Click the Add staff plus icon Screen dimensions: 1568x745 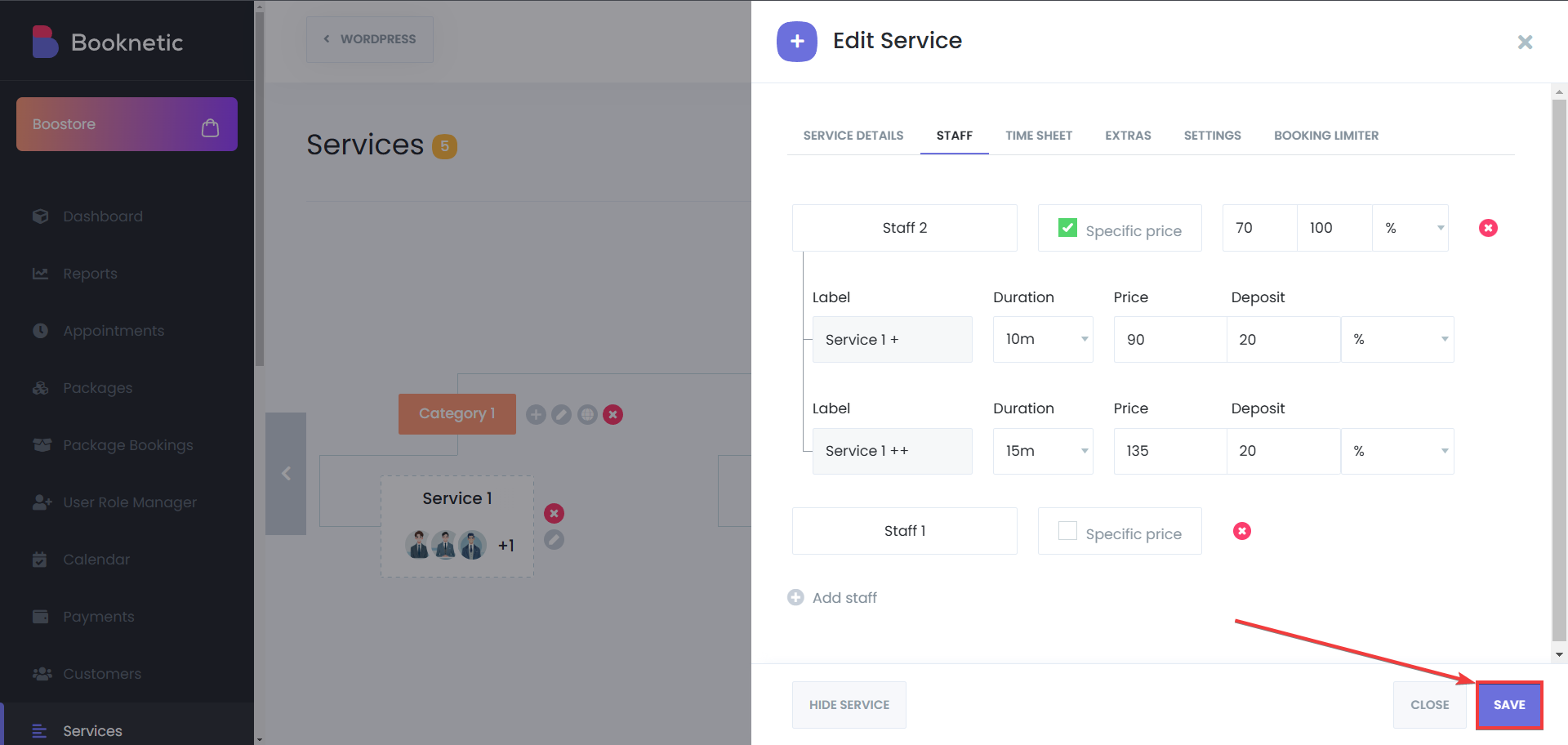pos(795,598)
